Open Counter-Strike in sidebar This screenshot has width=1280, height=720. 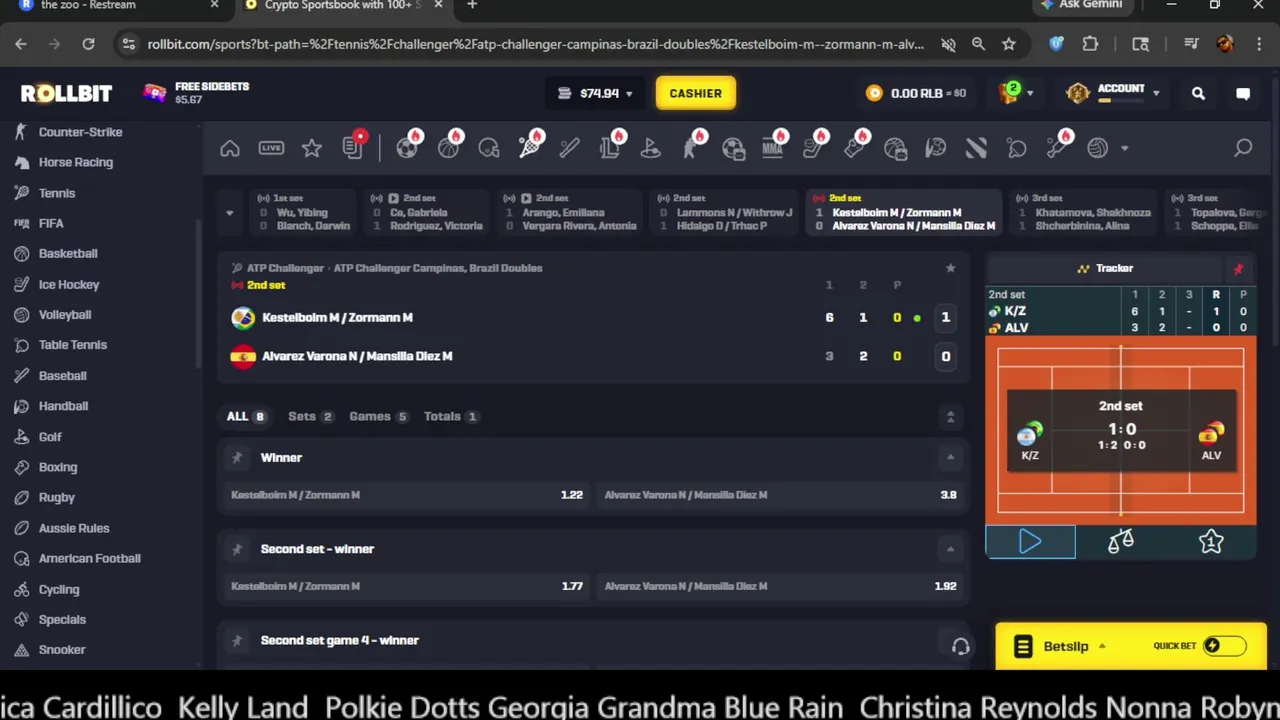coord(80,132)
